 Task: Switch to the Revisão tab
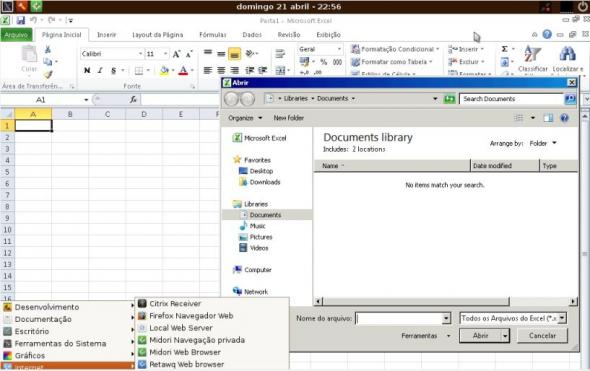pos(289,35)
